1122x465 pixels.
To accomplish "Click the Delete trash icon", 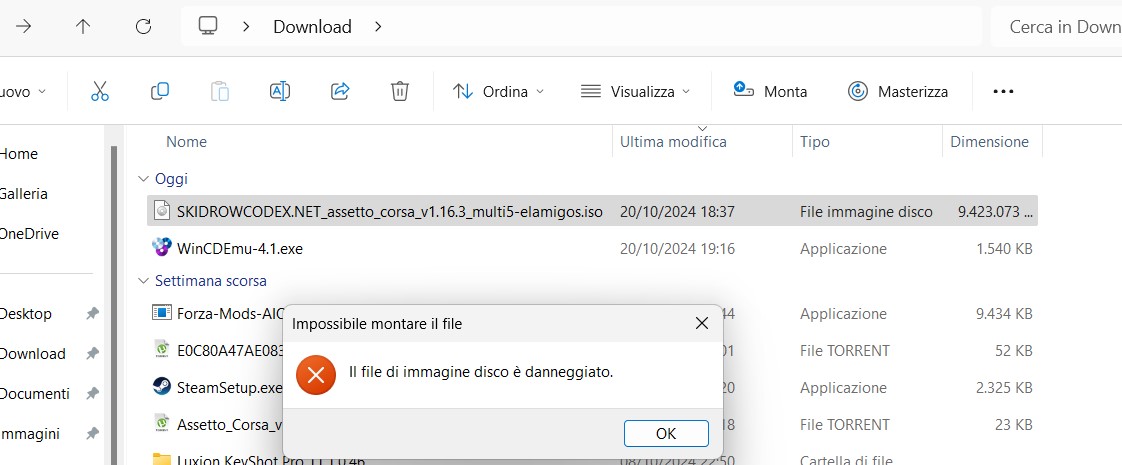I will [x=399, y=92].
